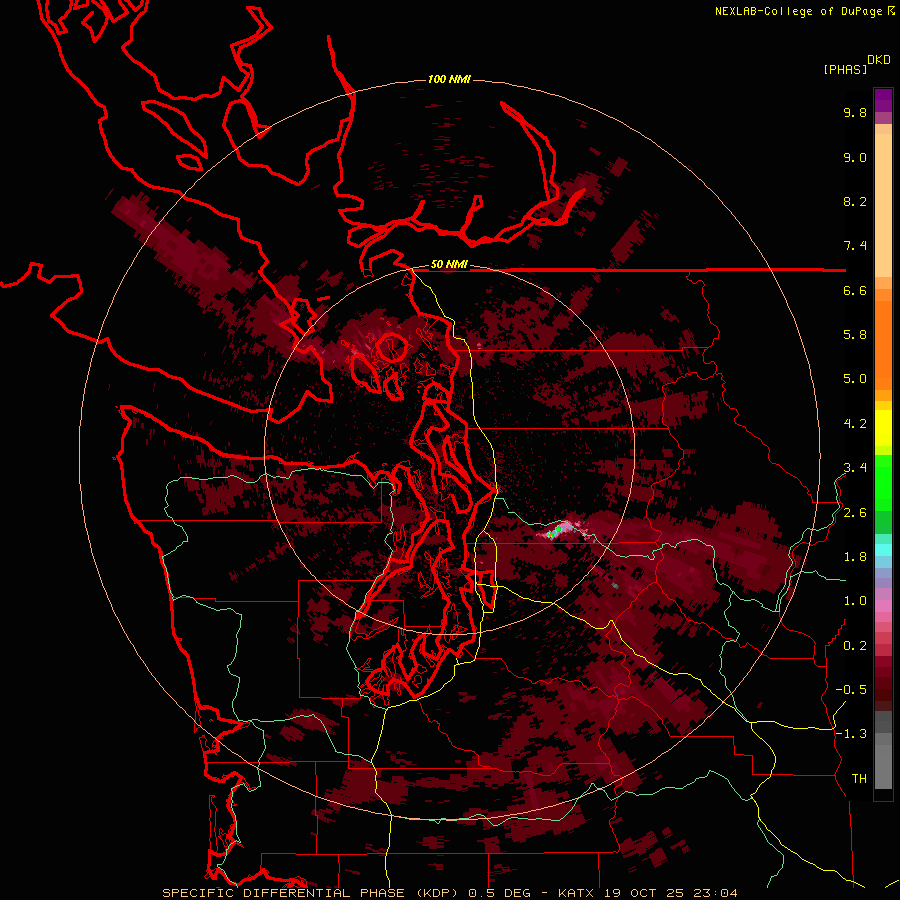Pick the yellow color scale band

(883, 428)
